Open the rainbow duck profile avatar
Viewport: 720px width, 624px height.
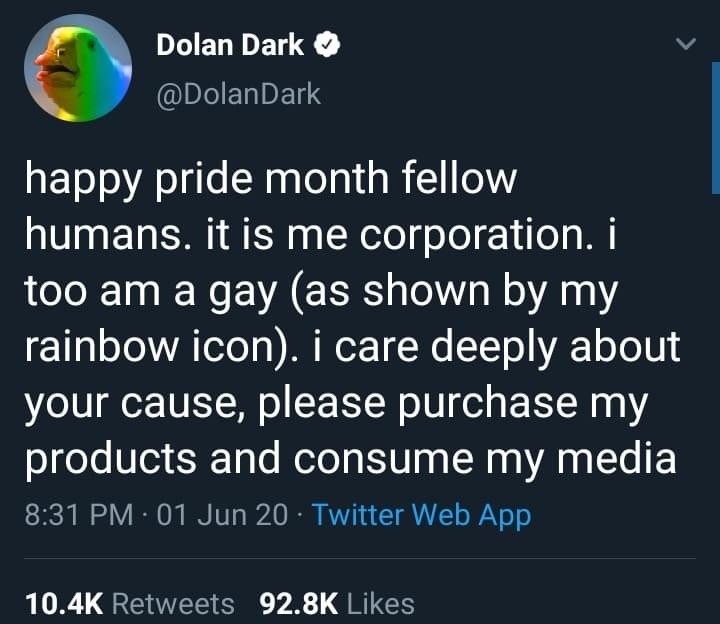[78, 68]
